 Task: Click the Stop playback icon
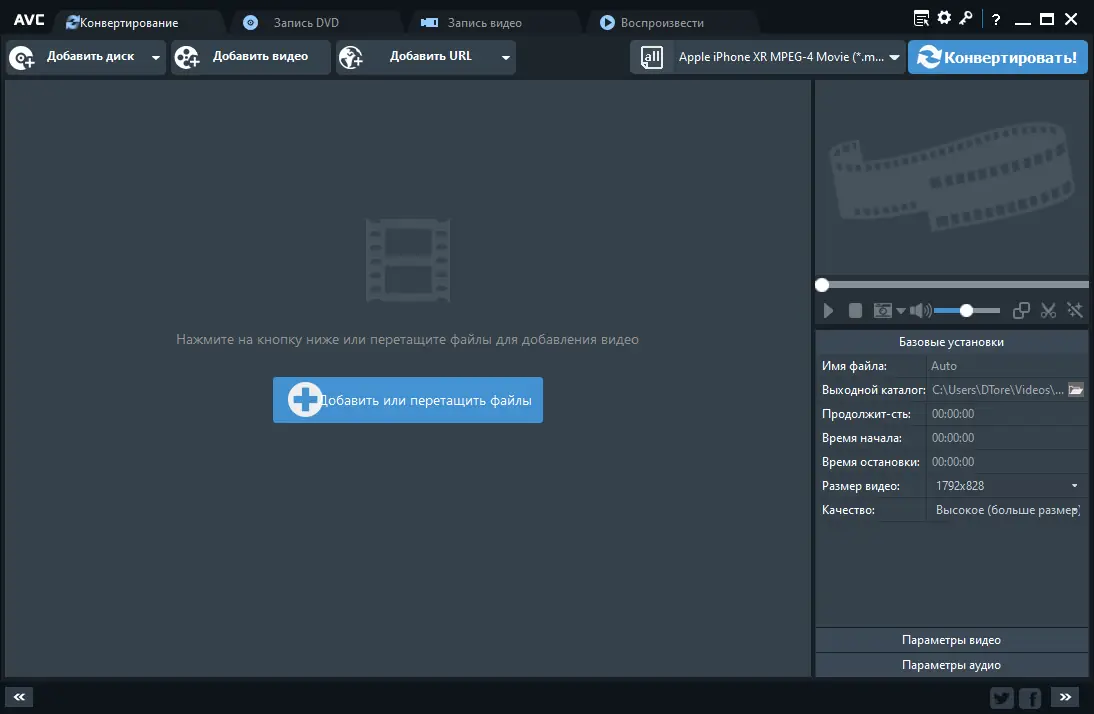pyautogui.click(x=855, y=310)
